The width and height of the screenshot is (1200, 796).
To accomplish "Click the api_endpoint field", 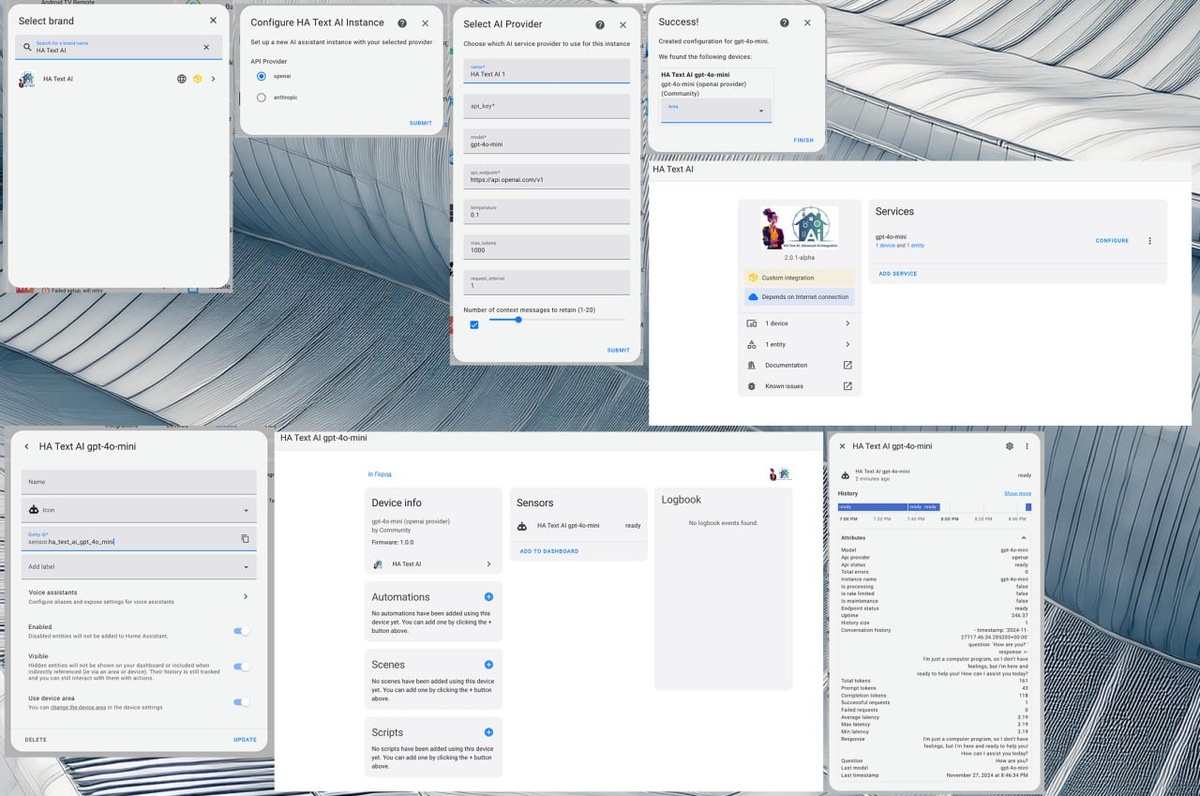I will [x=547, y=176].
